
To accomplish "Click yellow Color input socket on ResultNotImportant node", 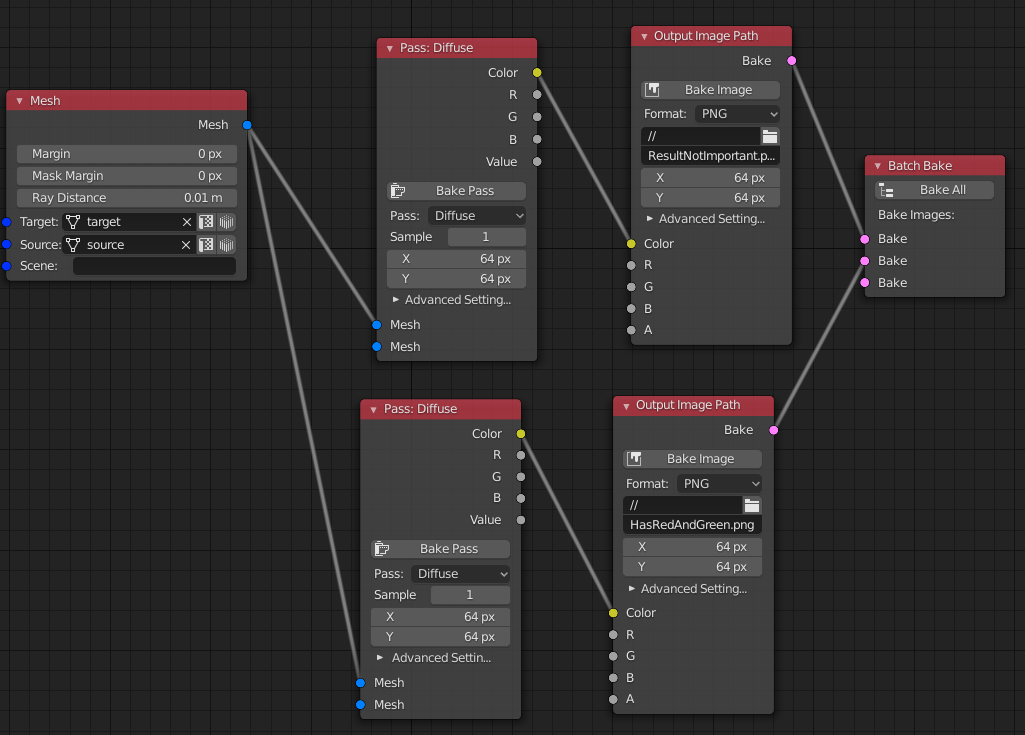I will click(631, 244).
